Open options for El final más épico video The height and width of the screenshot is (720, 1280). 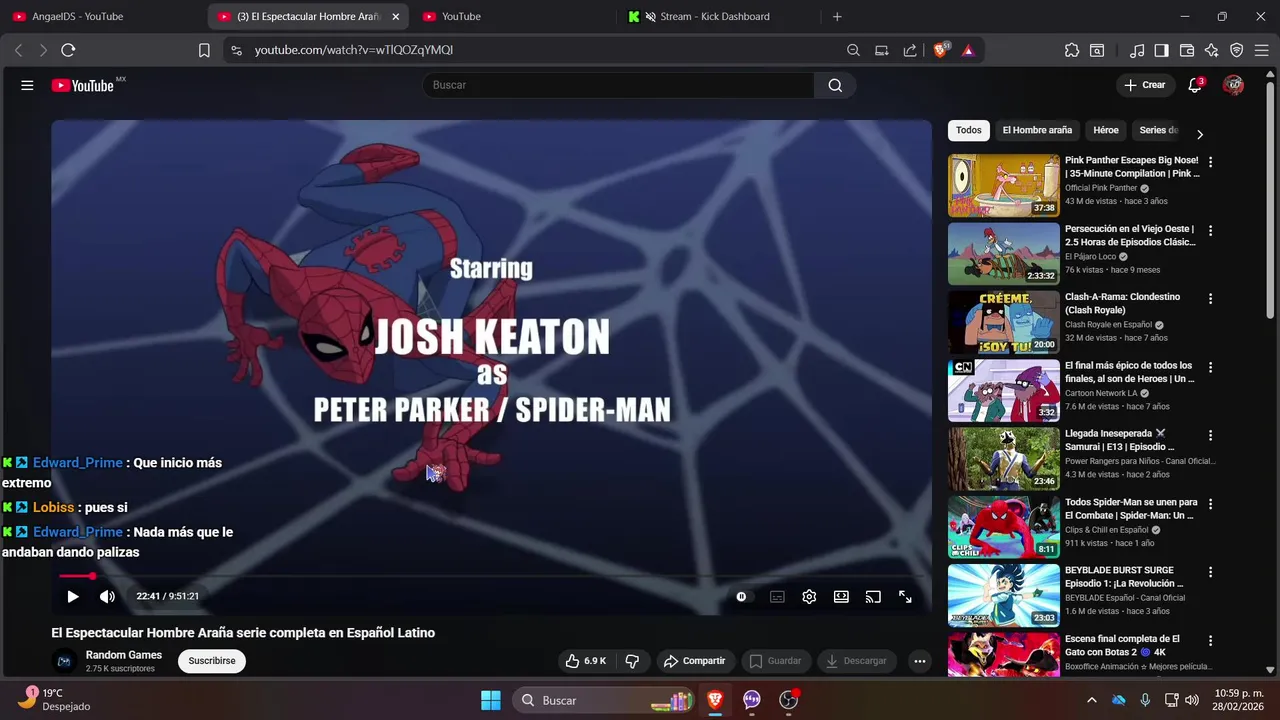click(x=1210, y=367)
